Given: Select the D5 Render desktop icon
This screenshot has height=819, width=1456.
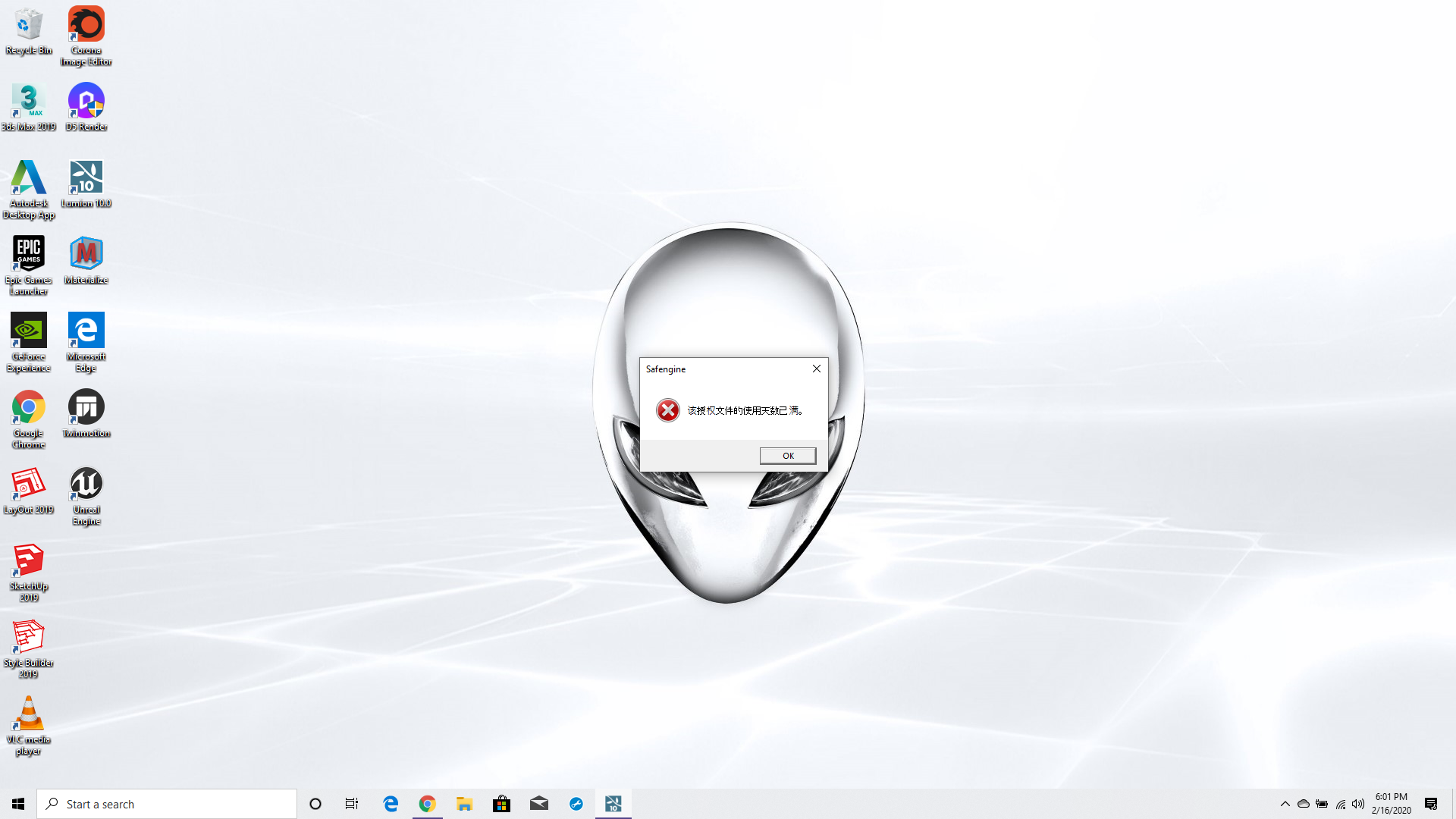Looking at the screenshot, I should click(x=86, y=107).
